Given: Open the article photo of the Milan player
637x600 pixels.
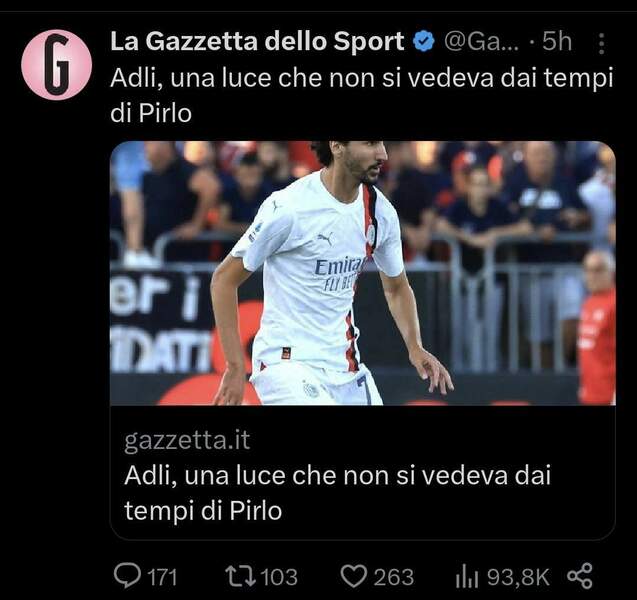Looking at the screenshot, I should coord(363,273).
